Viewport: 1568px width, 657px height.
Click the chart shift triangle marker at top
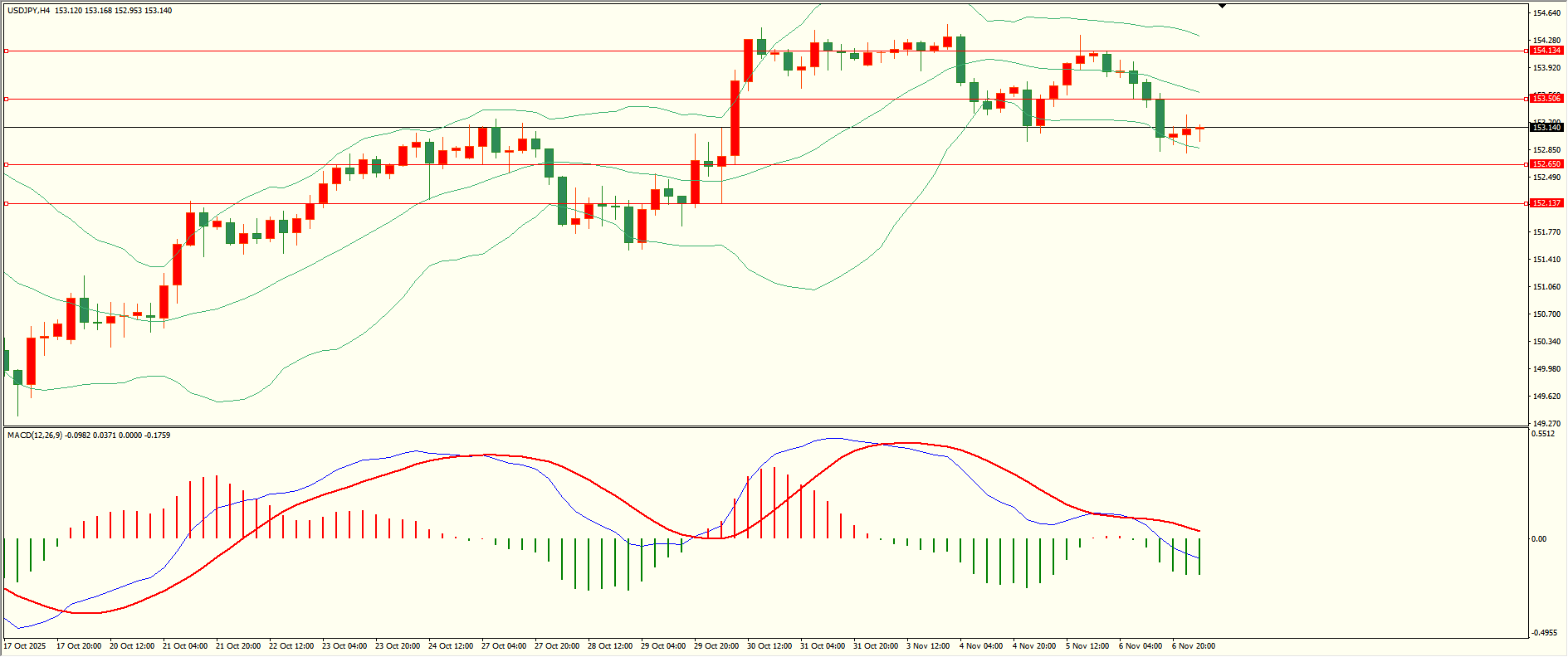point(1222,6)
